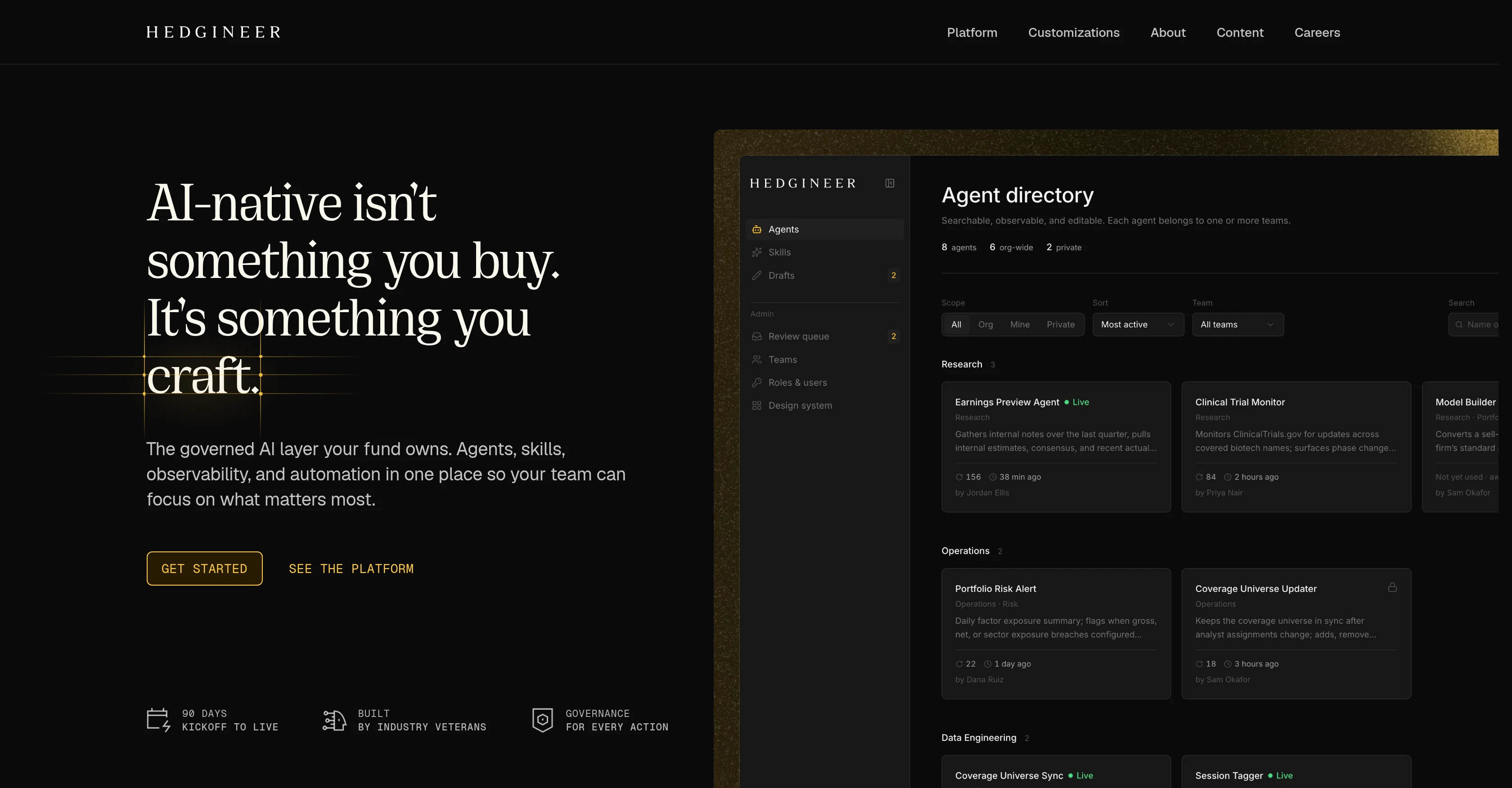Click the Drafts pencil icon
The image size is (1512, 788).
[756, 275]
